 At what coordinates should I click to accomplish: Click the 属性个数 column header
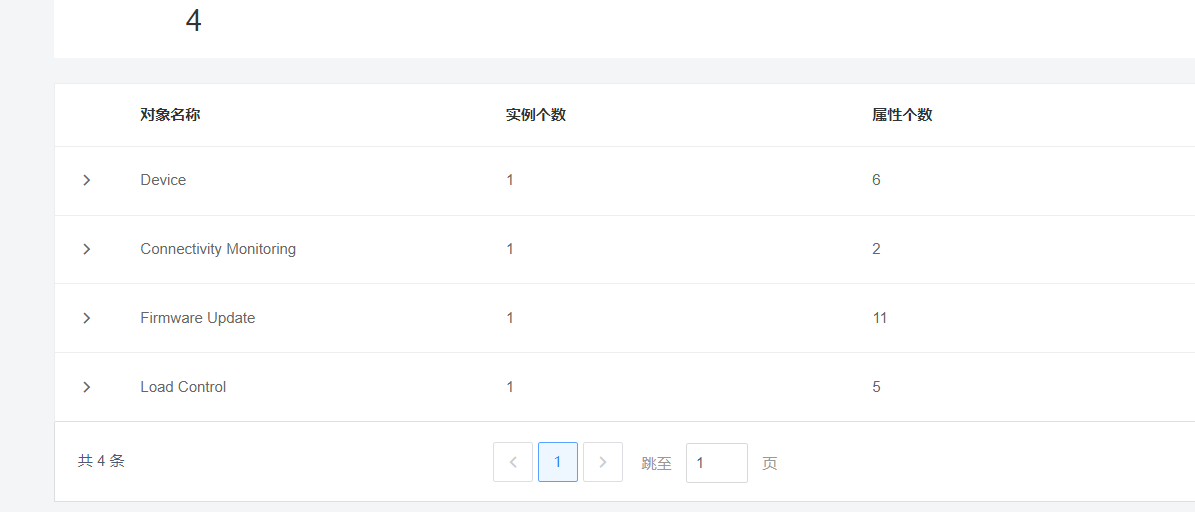pos(902,115)
